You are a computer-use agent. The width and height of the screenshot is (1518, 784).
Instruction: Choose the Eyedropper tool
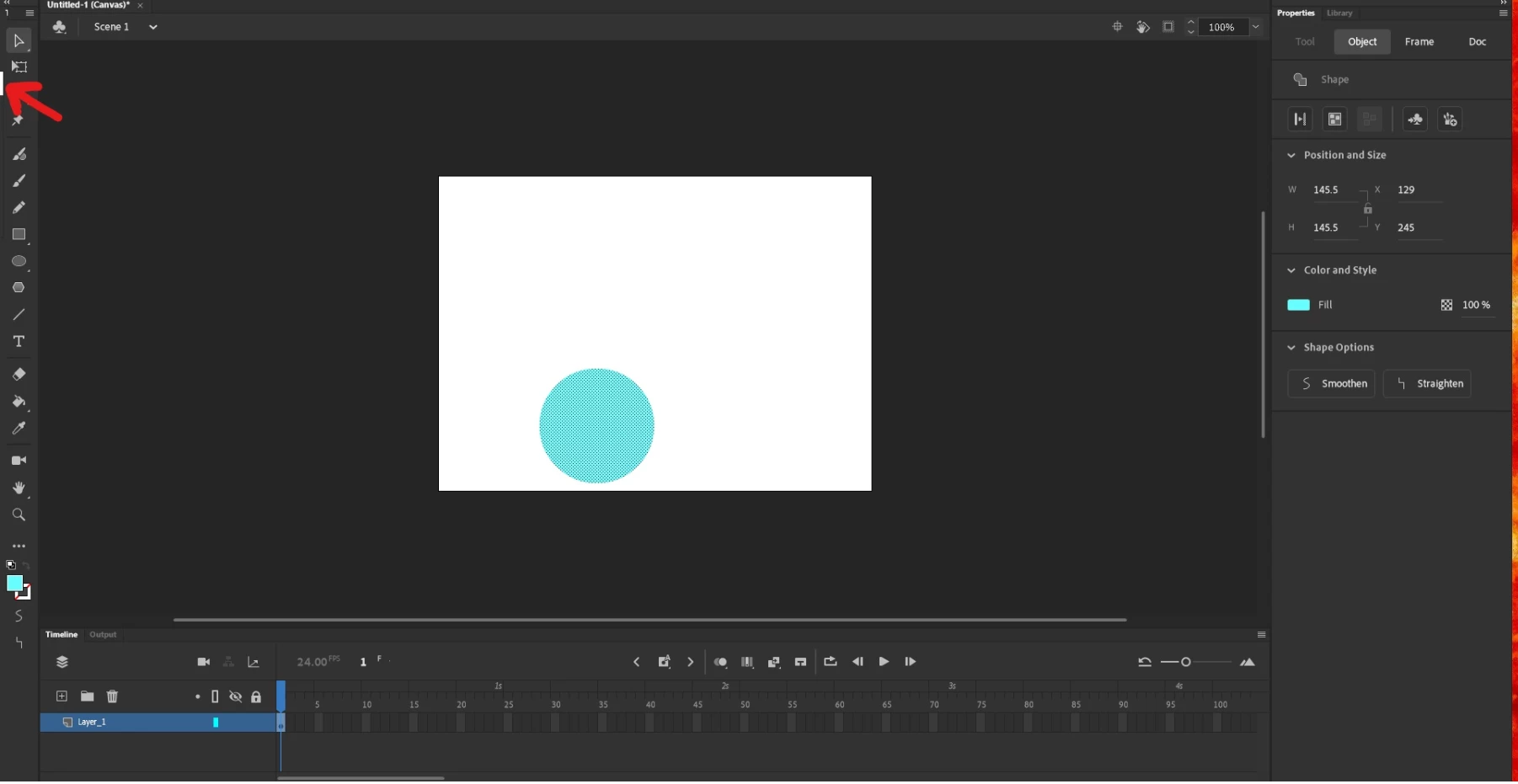pos(19,429)
